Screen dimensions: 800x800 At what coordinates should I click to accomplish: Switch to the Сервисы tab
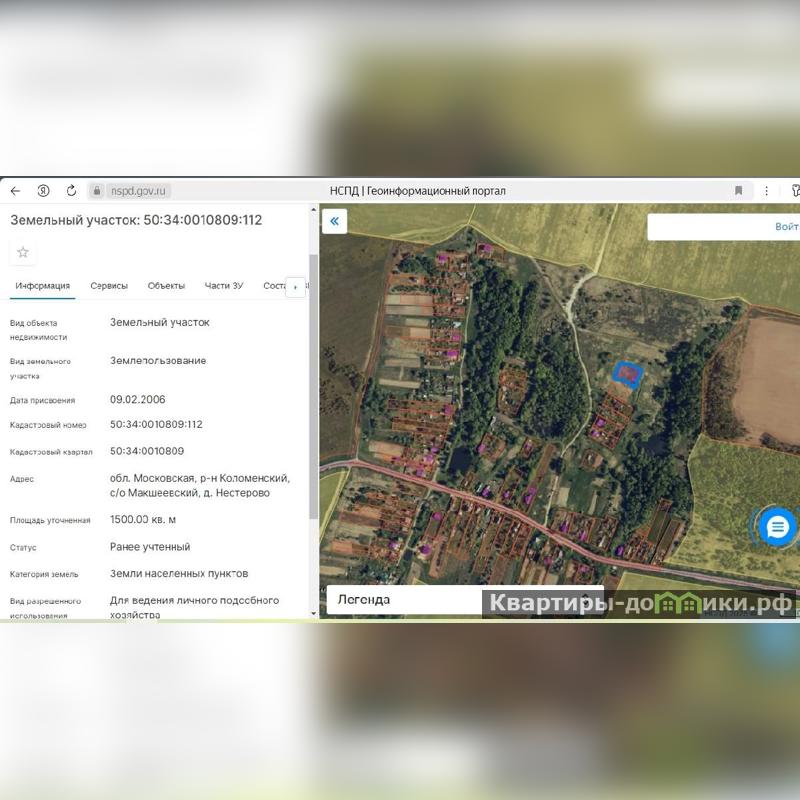(109, 286)
